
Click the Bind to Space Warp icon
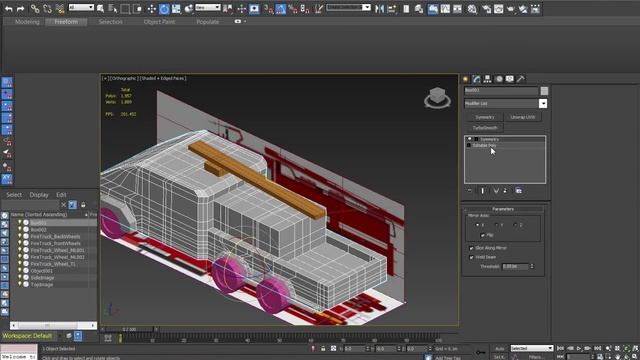(x=60, y=8)
